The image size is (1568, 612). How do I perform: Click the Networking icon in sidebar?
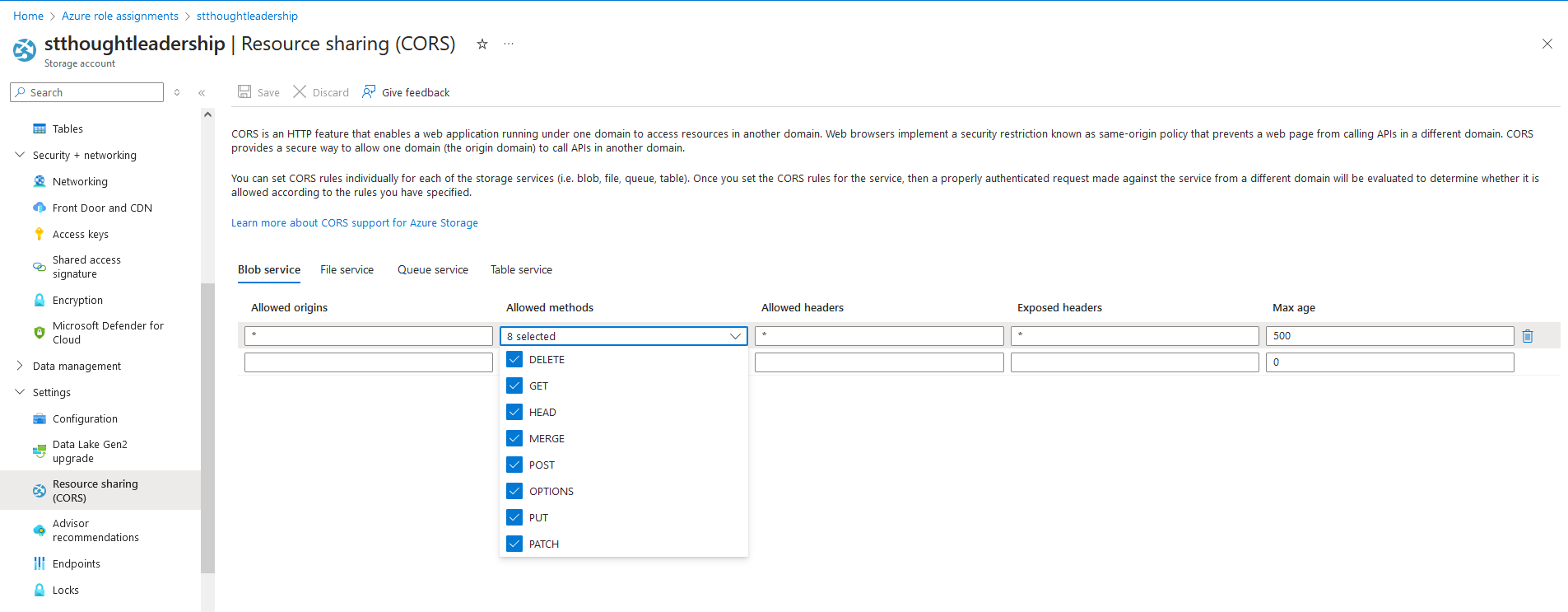[39, 181]
